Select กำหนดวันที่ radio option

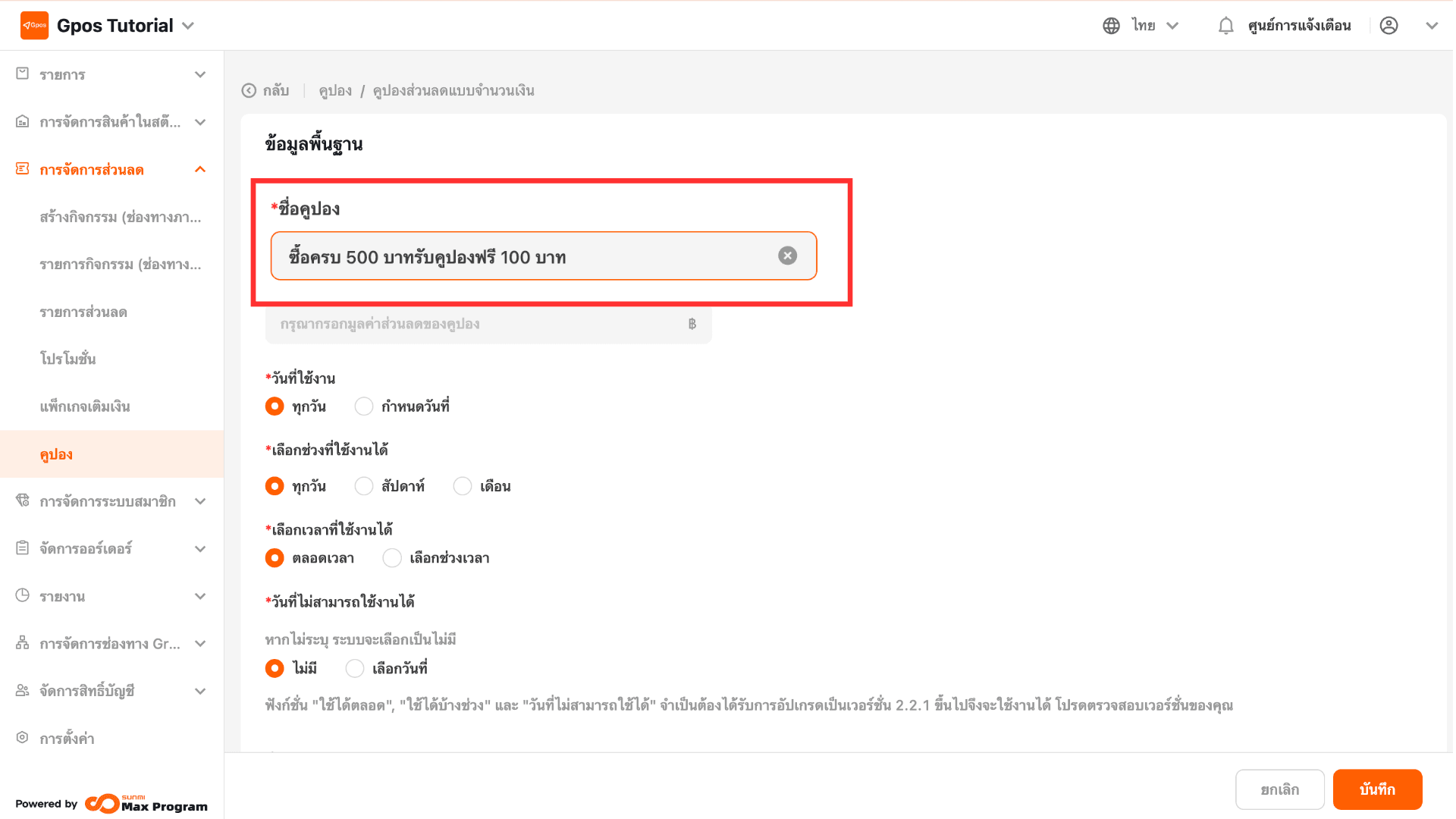tap(364, 406)
